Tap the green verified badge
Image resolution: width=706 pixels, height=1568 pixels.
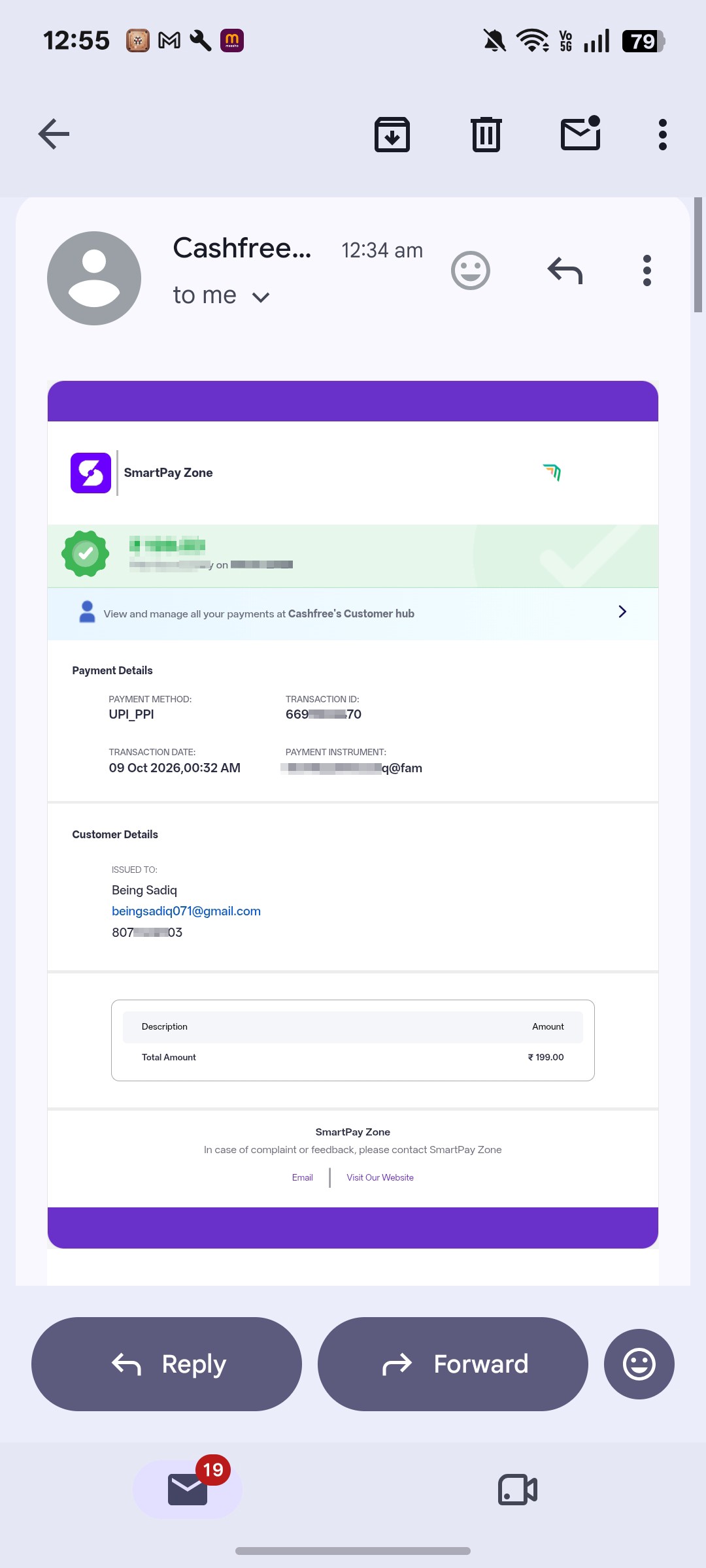85,554
